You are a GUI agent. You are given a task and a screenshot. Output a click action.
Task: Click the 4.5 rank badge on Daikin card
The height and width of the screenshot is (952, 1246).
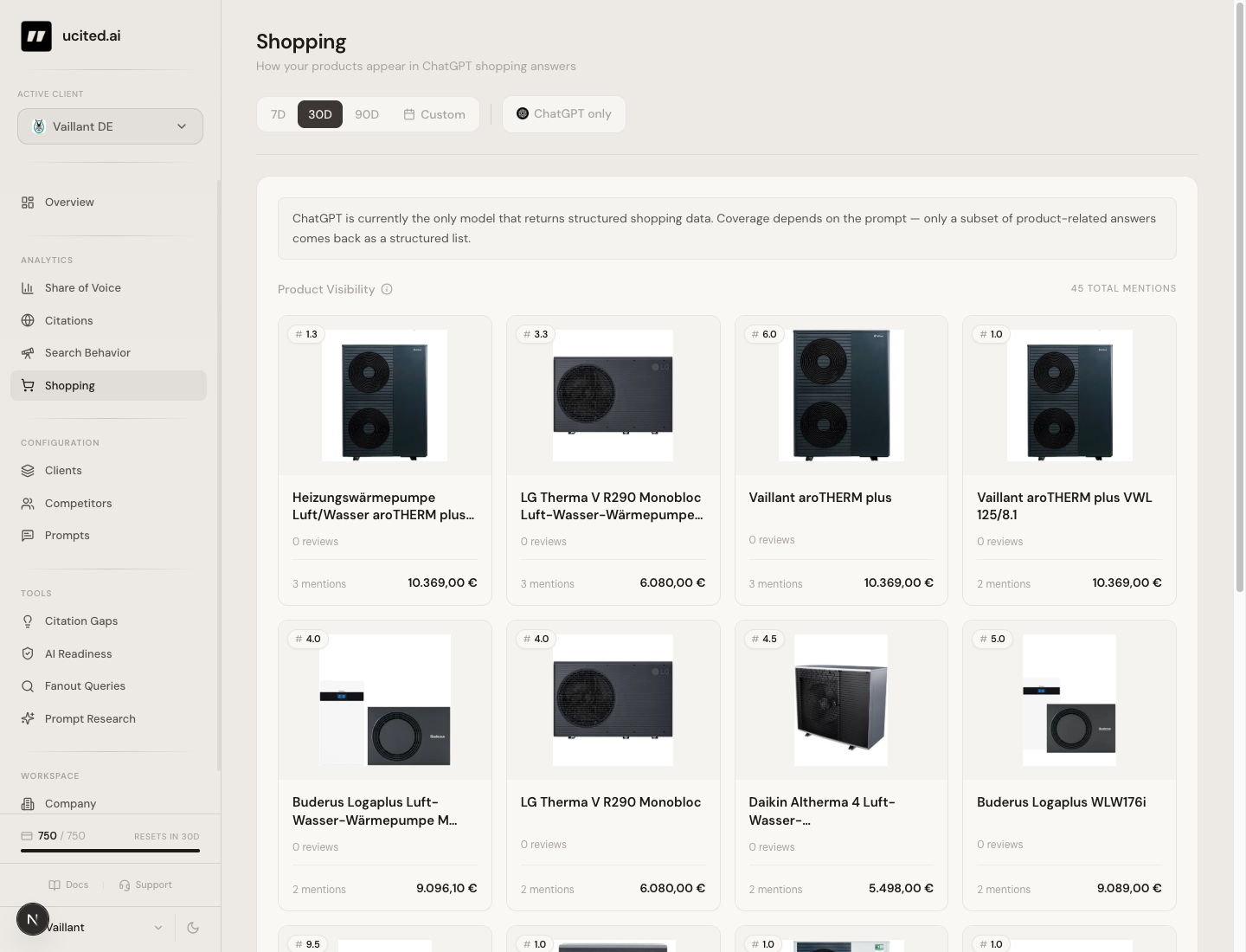[x=765, y=640]
